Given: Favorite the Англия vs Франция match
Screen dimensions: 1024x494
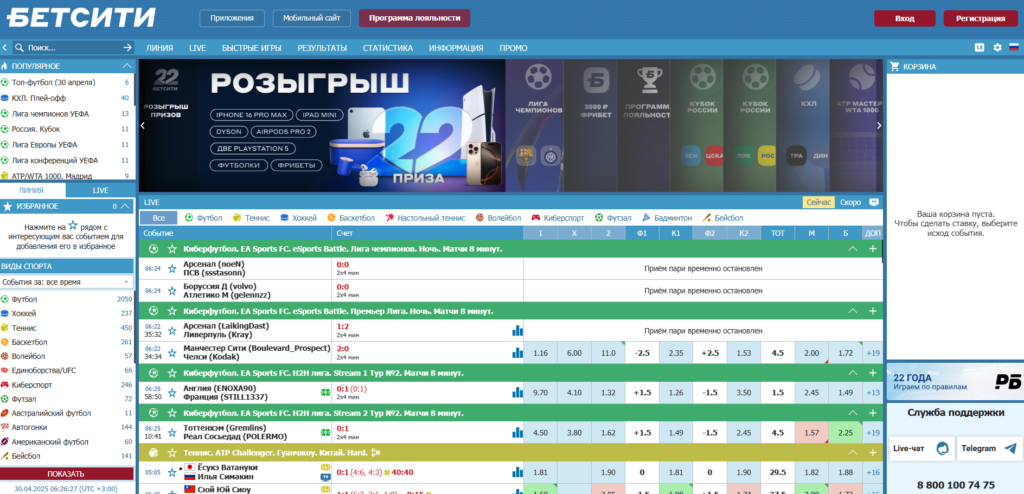Looking at the screenshot, I should click(172, 393).
